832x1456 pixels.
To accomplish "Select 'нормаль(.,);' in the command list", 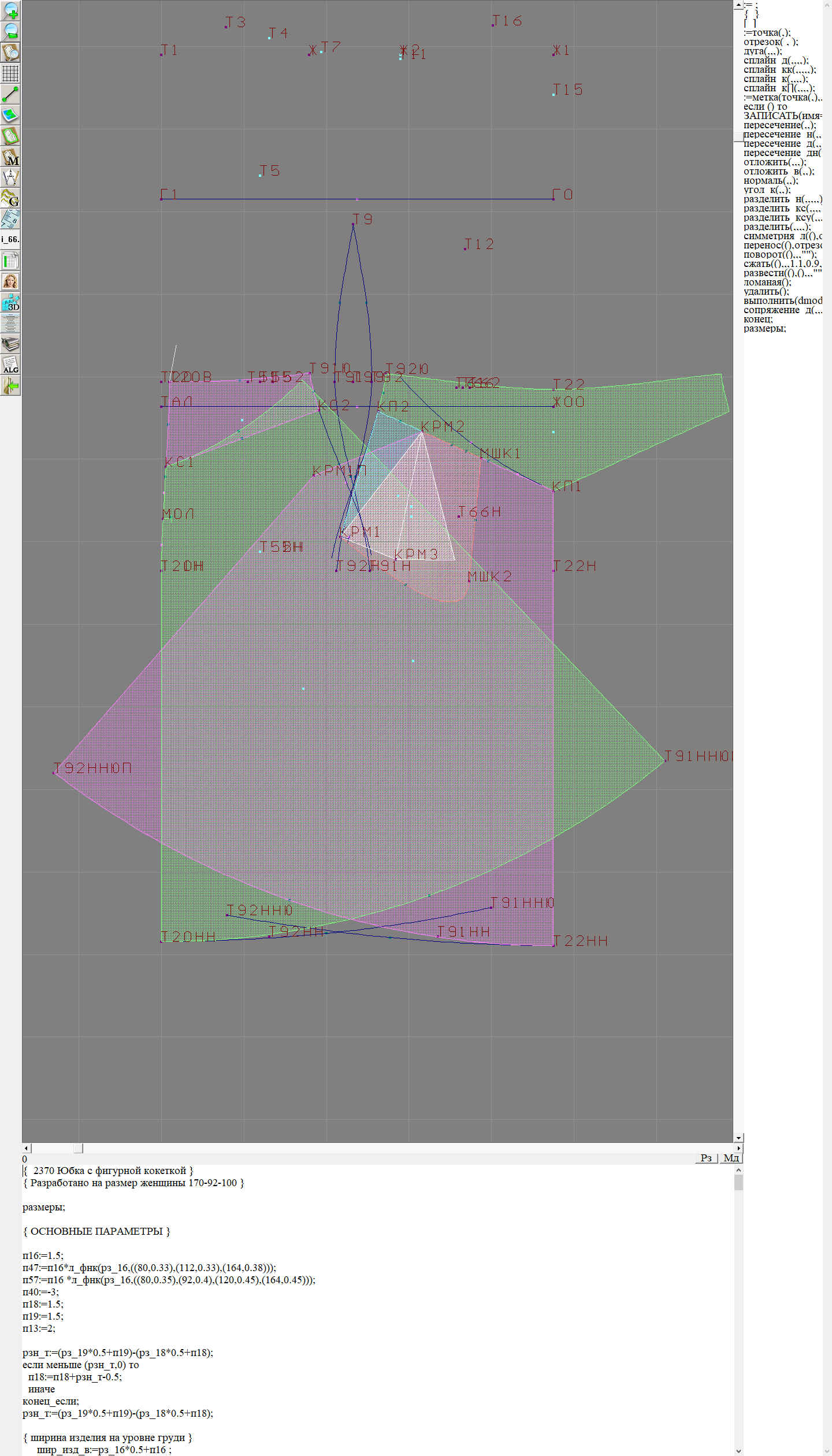I will [770, 180].
